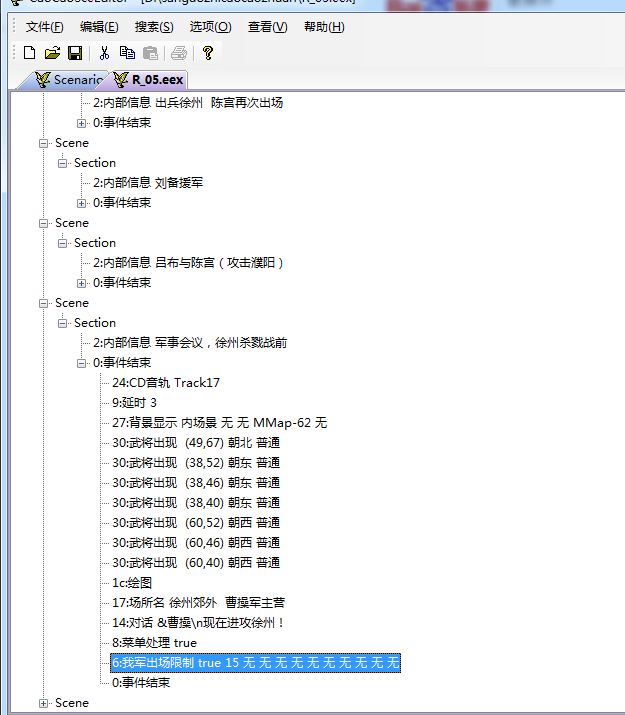Click the Copy toolbar icon

(127, 53)
